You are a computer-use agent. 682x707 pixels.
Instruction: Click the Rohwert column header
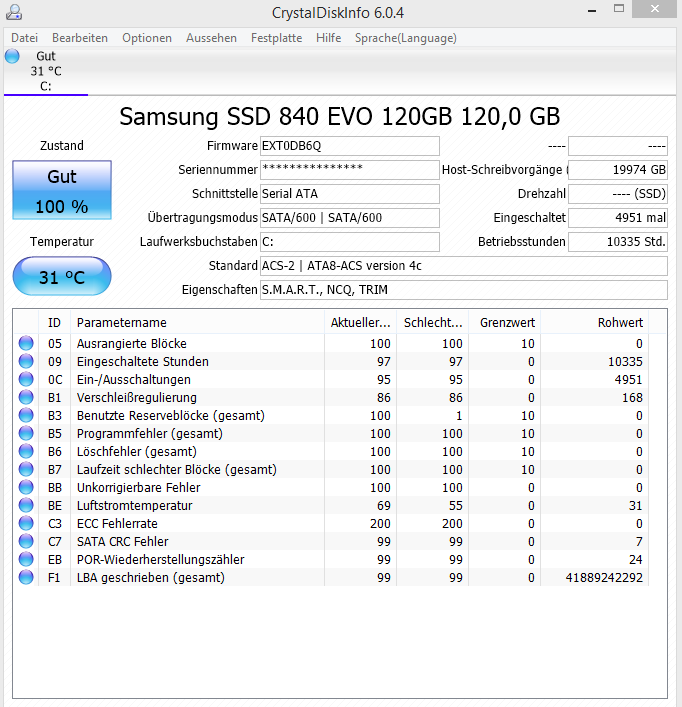pyautogui.click(x=595, y=323)
